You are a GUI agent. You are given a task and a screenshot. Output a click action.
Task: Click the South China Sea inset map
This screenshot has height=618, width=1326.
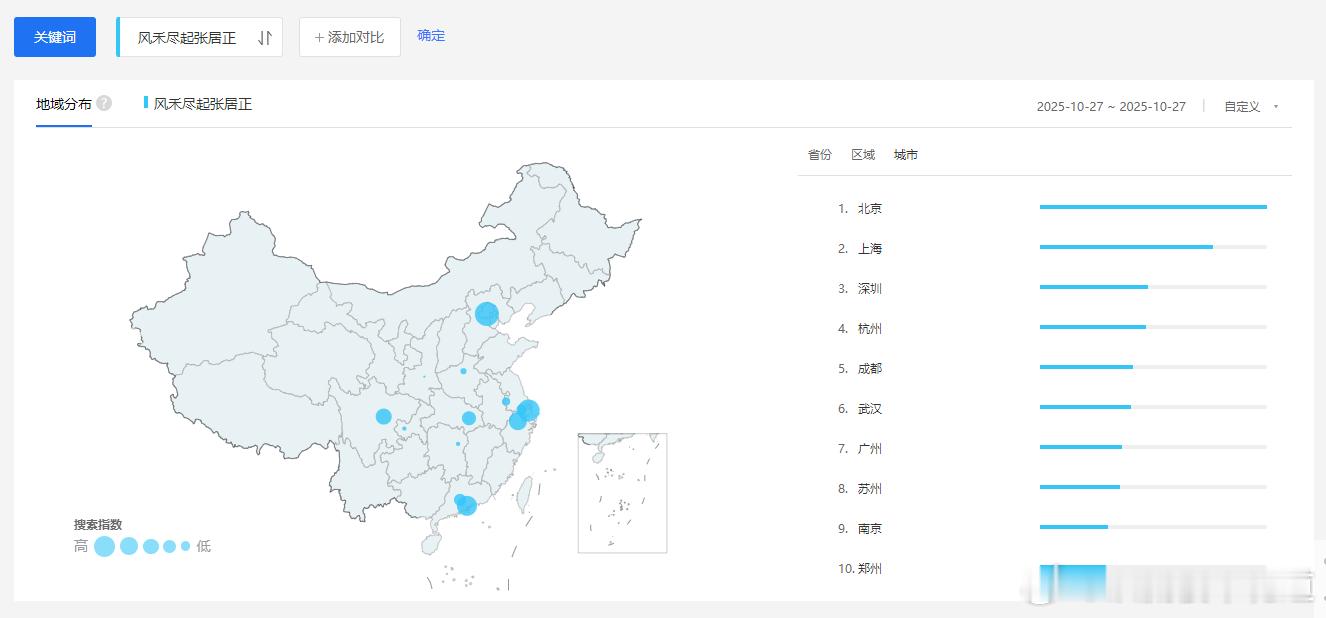click(622, 492)
